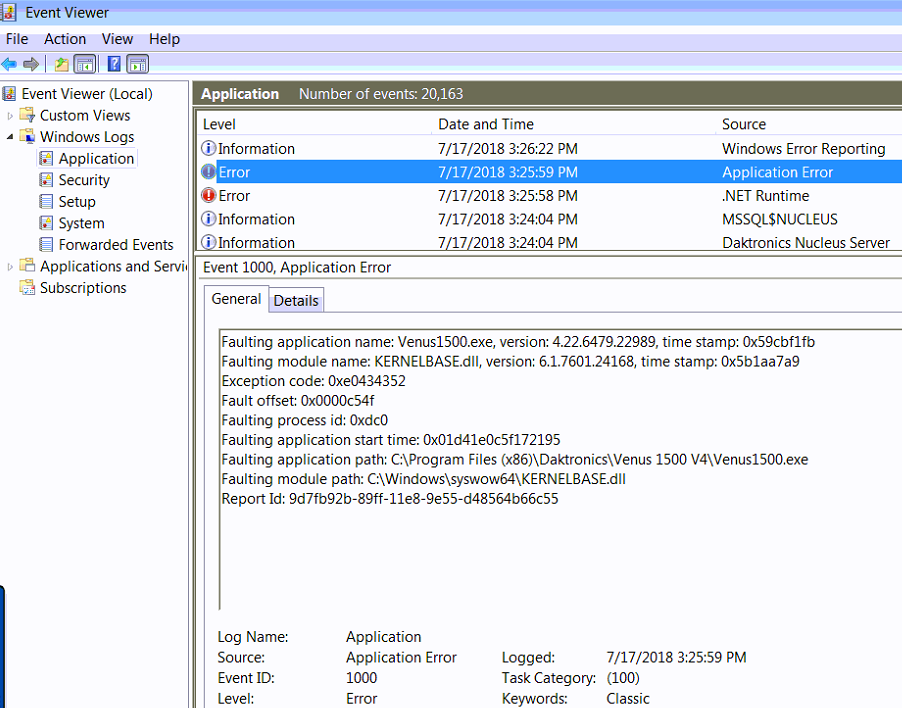Select the System log in tree
Screen dimensions: 902x708
(x=81, y=223)
